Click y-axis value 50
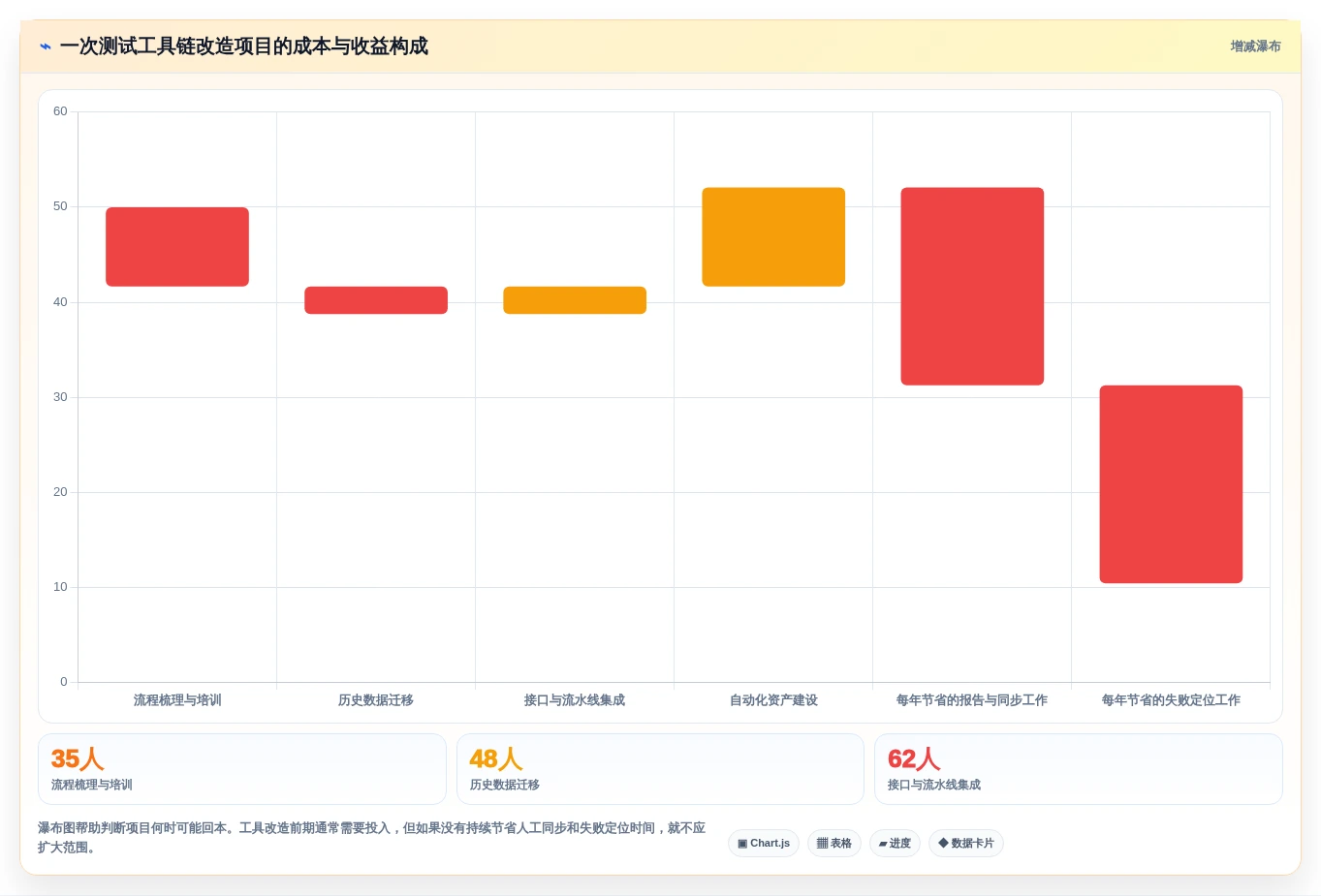The height and width of the screenshot is (896, 1321). pyautogui.click(x=60, y=206)
